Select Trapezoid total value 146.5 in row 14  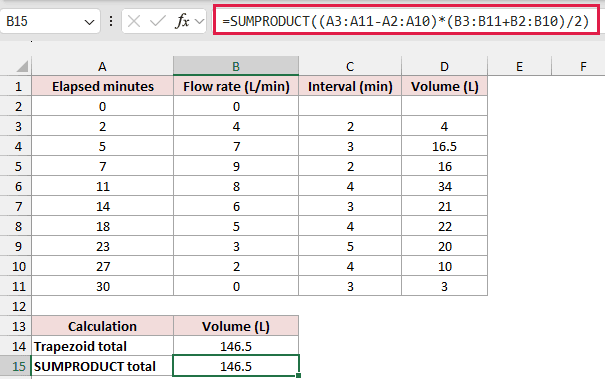tap(236, 346)
